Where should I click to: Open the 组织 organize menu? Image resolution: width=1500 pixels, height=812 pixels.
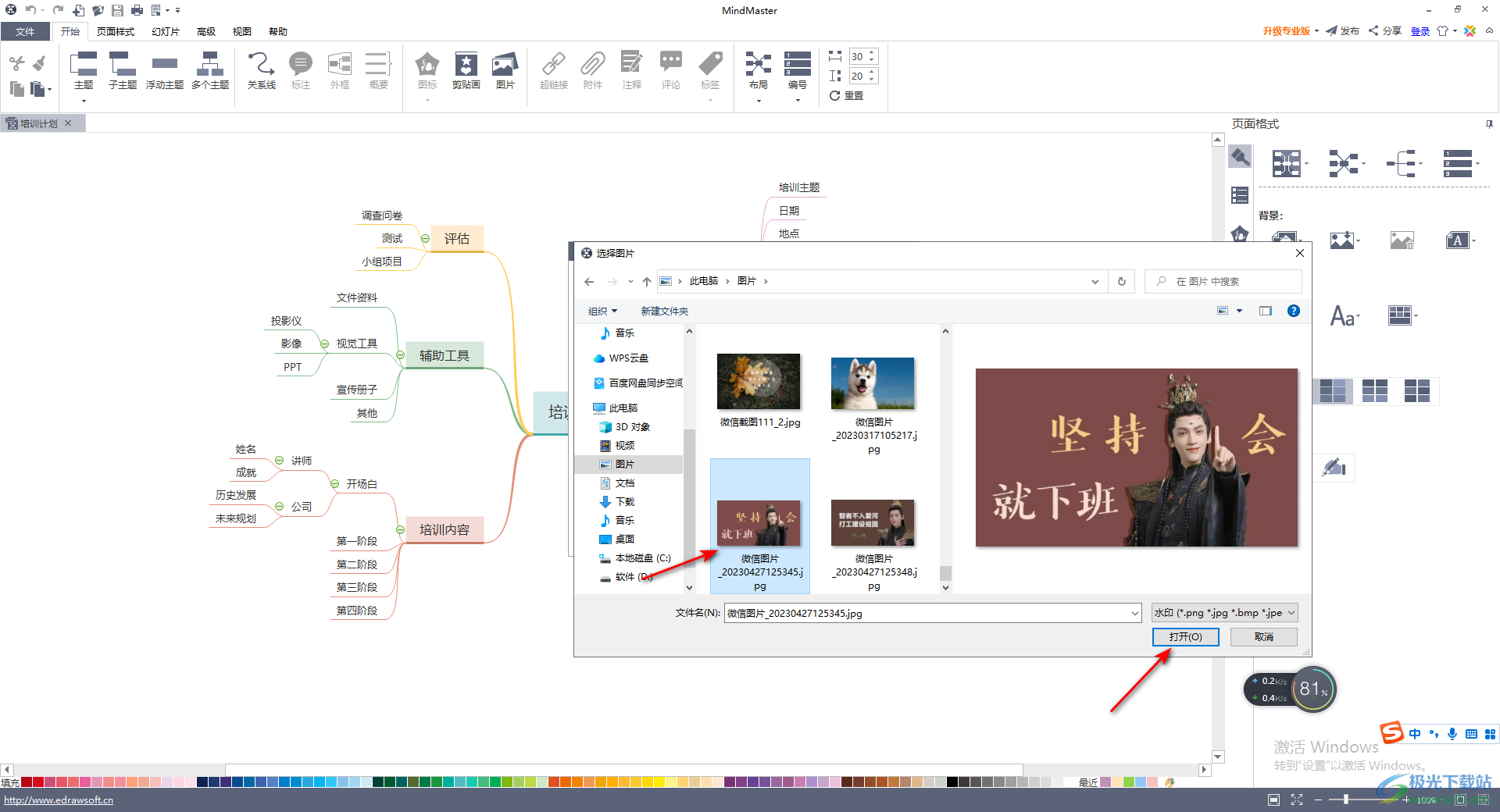[602, 311]
